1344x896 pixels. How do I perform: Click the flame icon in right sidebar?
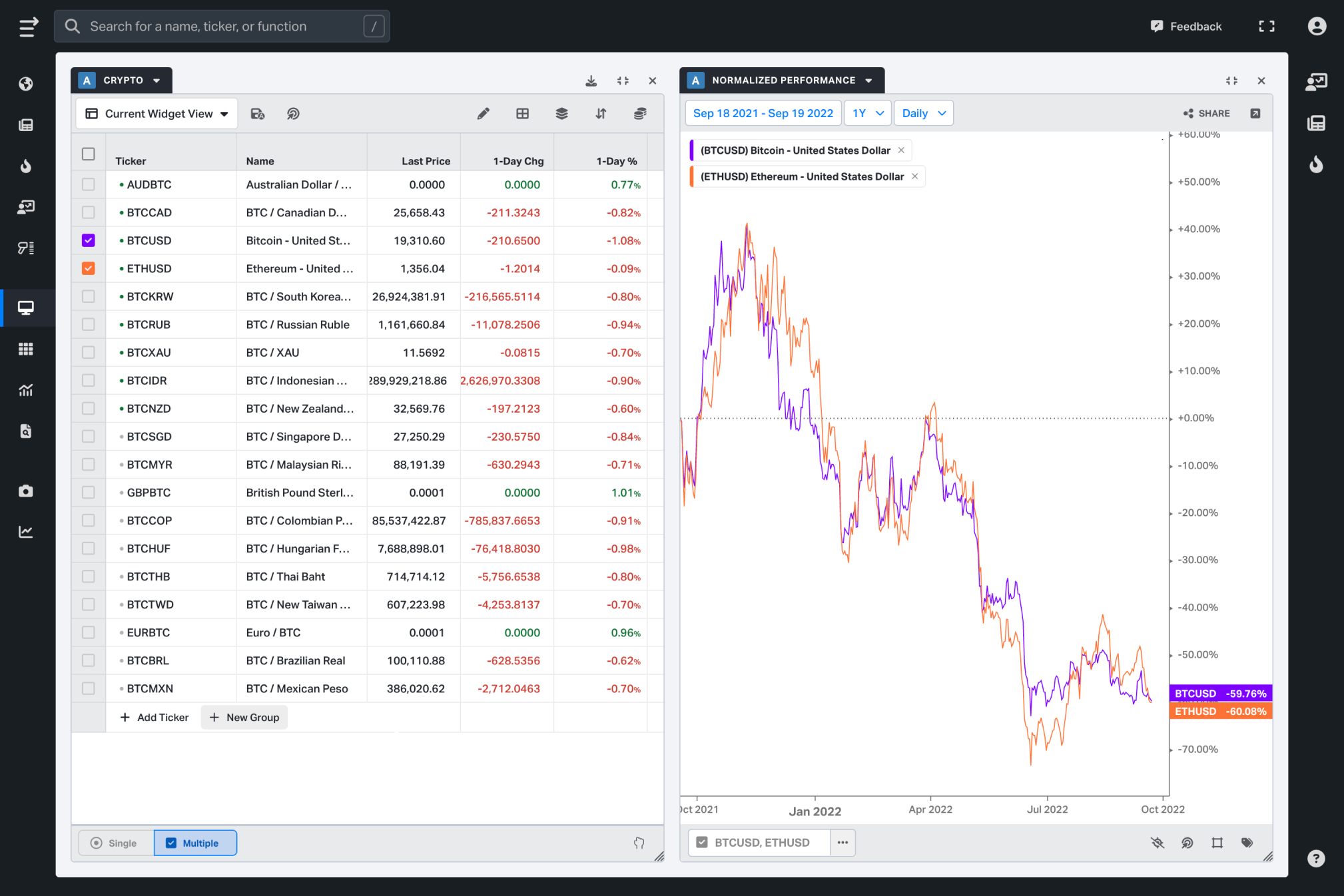(x=1317, y=164)
